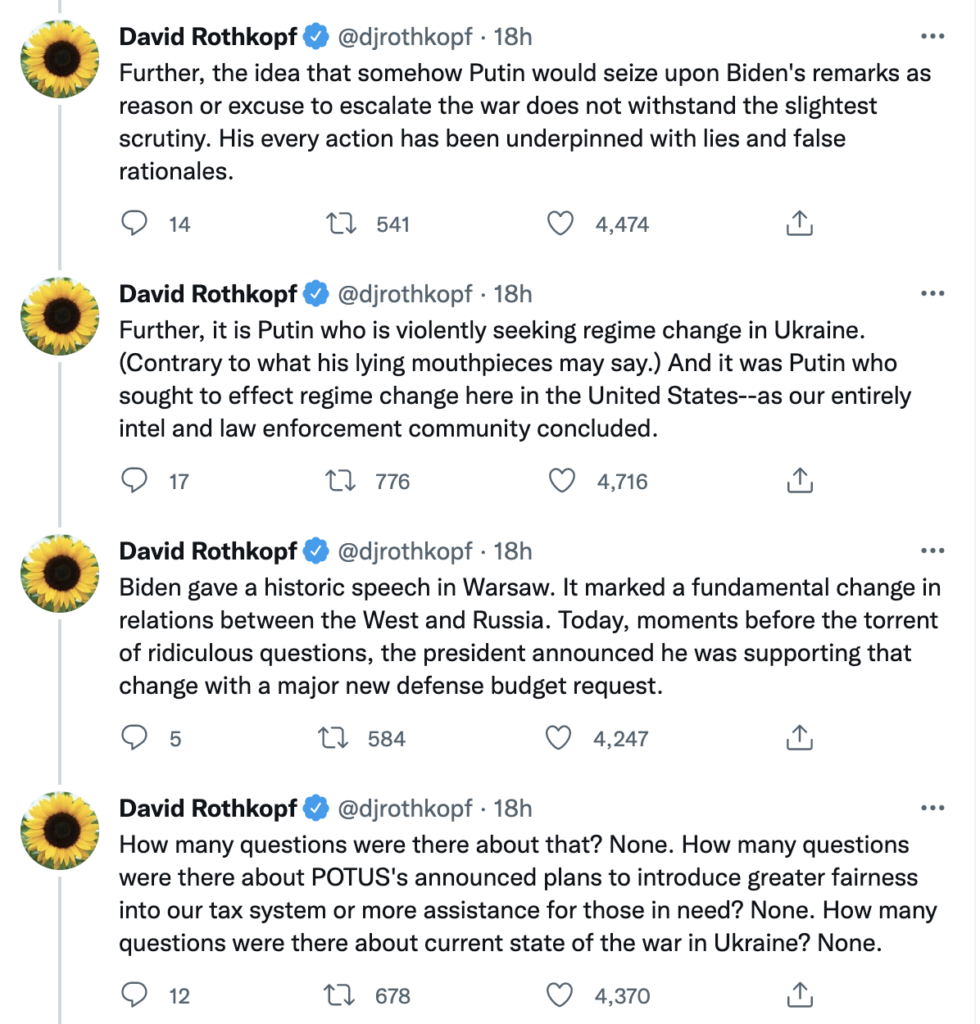
Task: Reply to the Warsaw speech tweet
Action: pos(135,739)
